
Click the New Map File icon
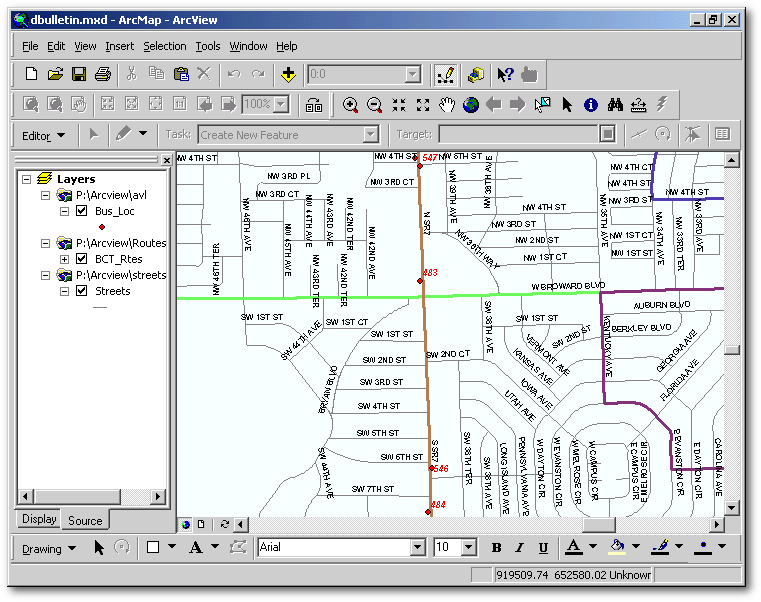tap(31, 74)
